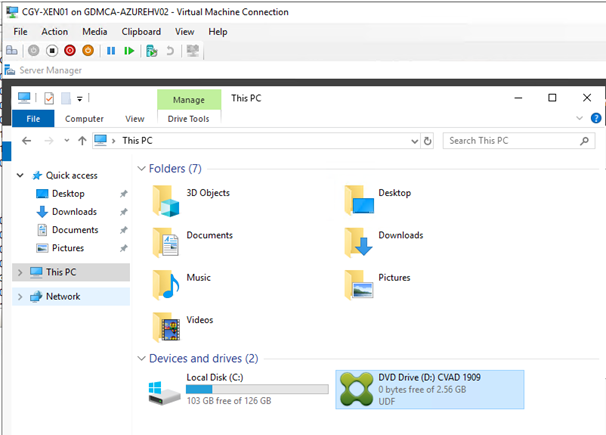
Task: Click Ctrl+Alt+Delete icon in VM toolbar
Action: 12,51
